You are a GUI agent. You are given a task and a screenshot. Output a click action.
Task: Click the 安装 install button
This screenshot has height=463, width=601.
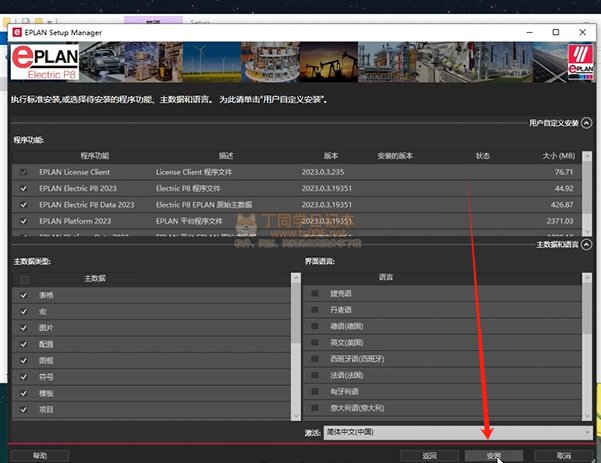[493, 455]
